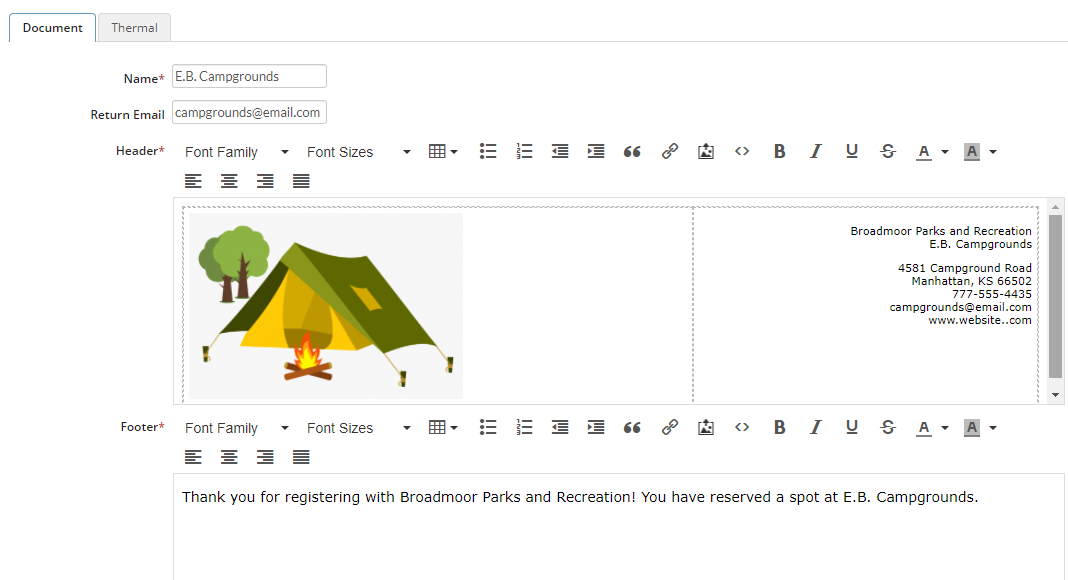Apply blockquote in Header toolbar
Image resolution: width=1068 pixels, height=580 pixels.
[x=632, y=151]
